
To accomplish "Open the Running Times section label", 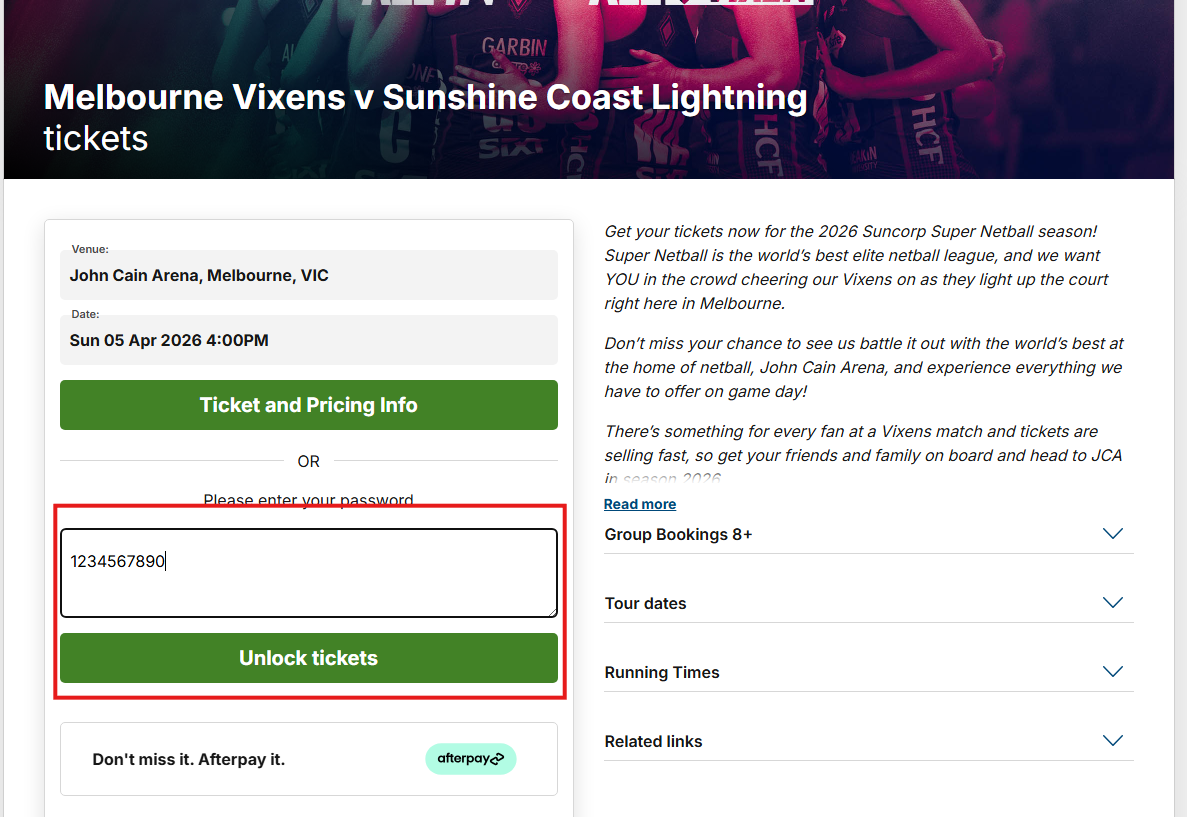I will pyautogui.click(x=662, y=673).
